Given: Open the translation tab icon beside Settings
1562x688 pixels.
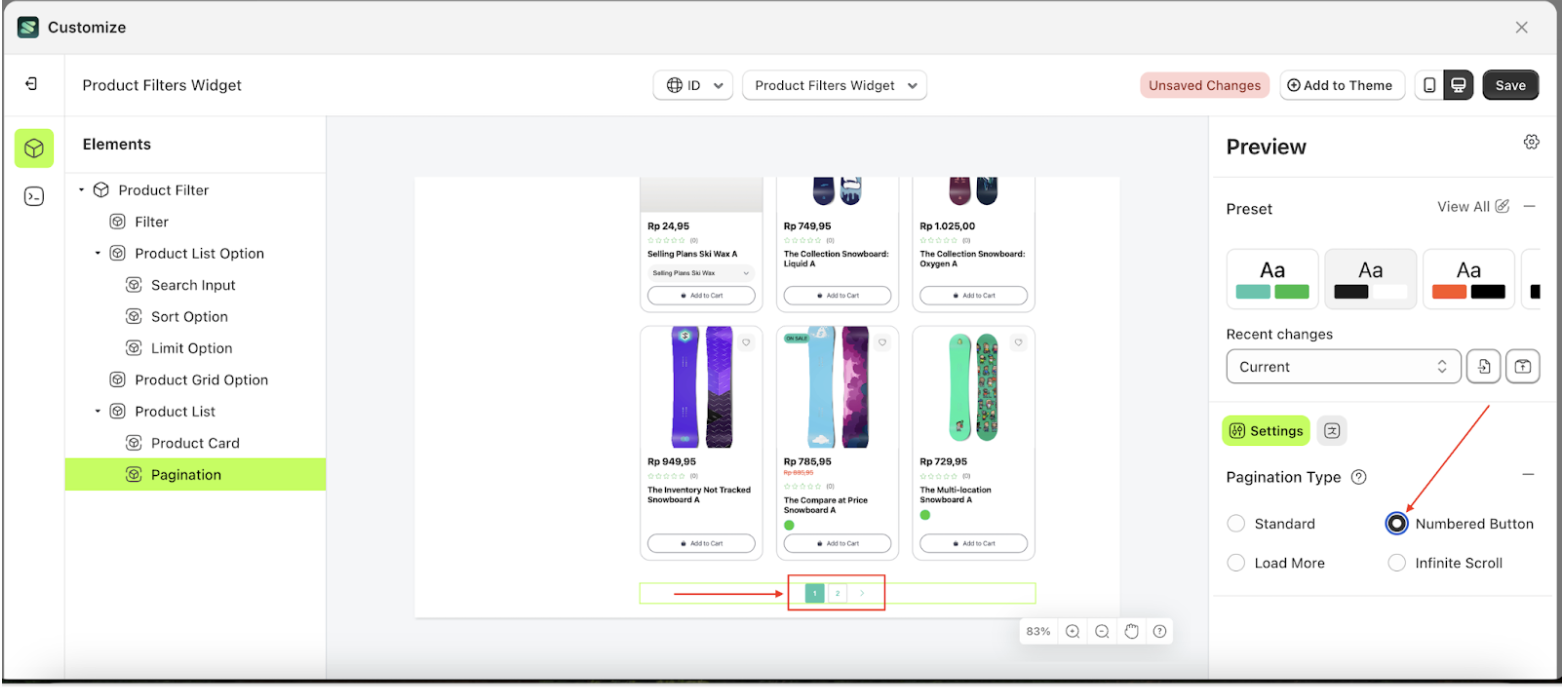Looking at the screenshot, I should (x=1331, y=431).
